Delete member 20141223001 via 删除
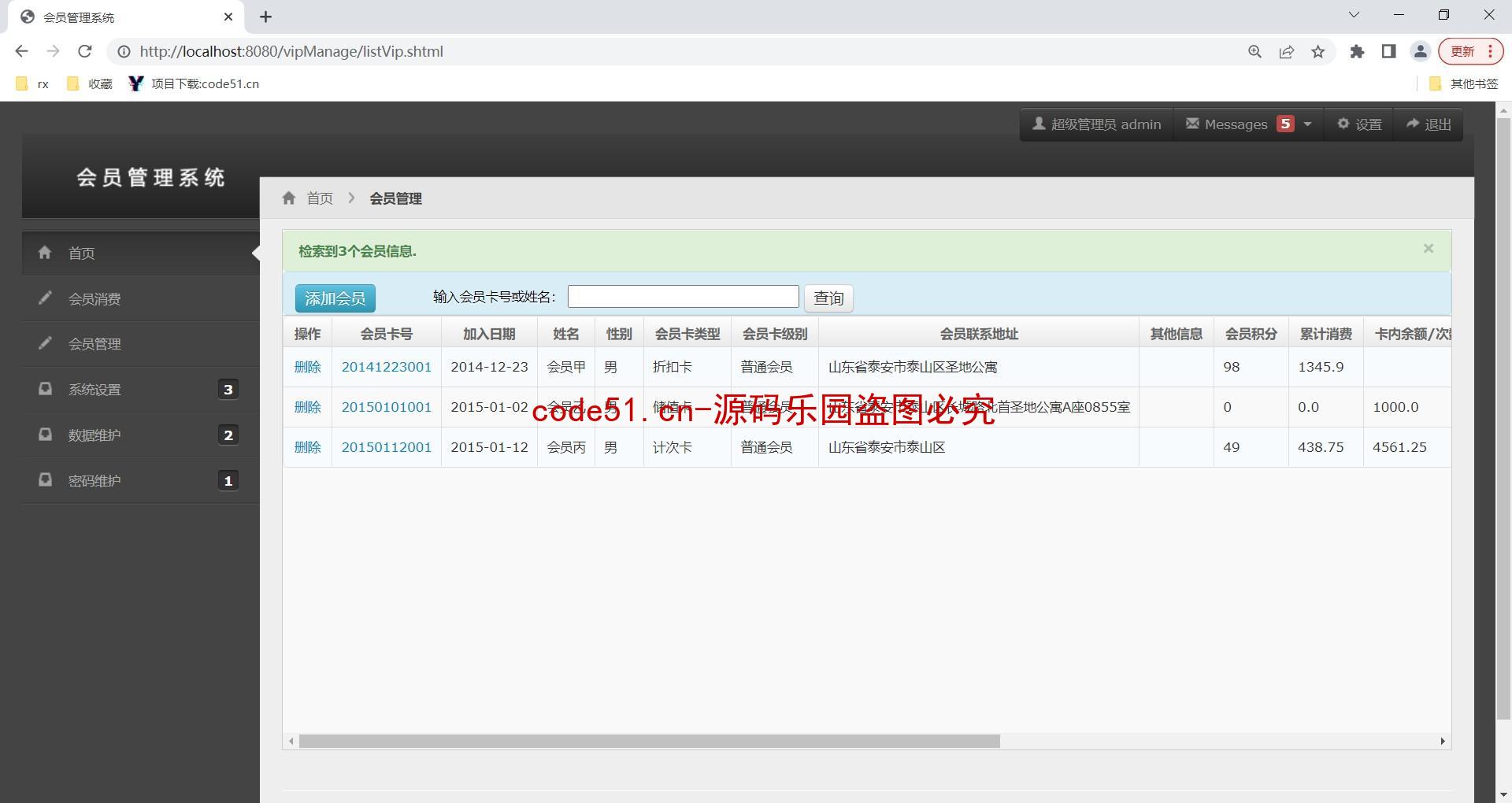 308,367
